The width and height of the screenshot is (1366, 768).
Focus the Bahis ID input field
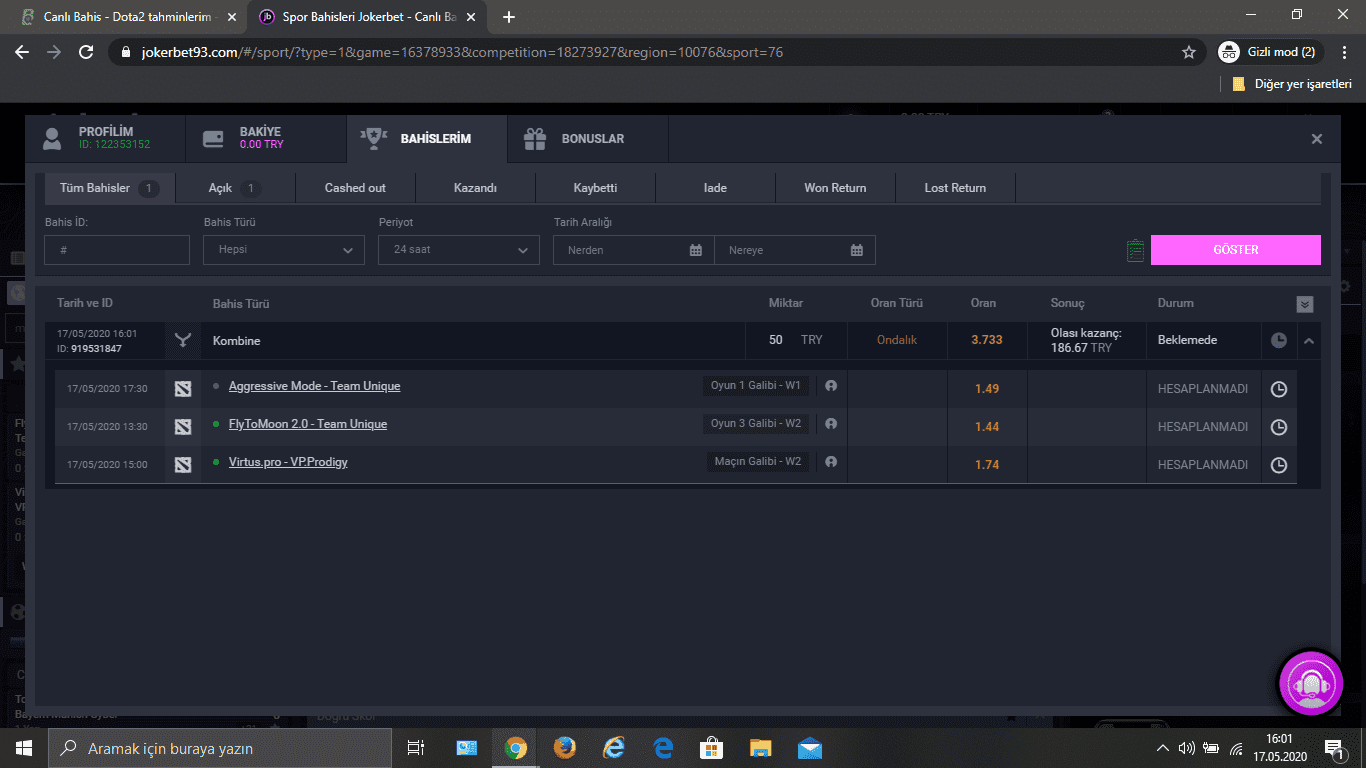(117, 250)
